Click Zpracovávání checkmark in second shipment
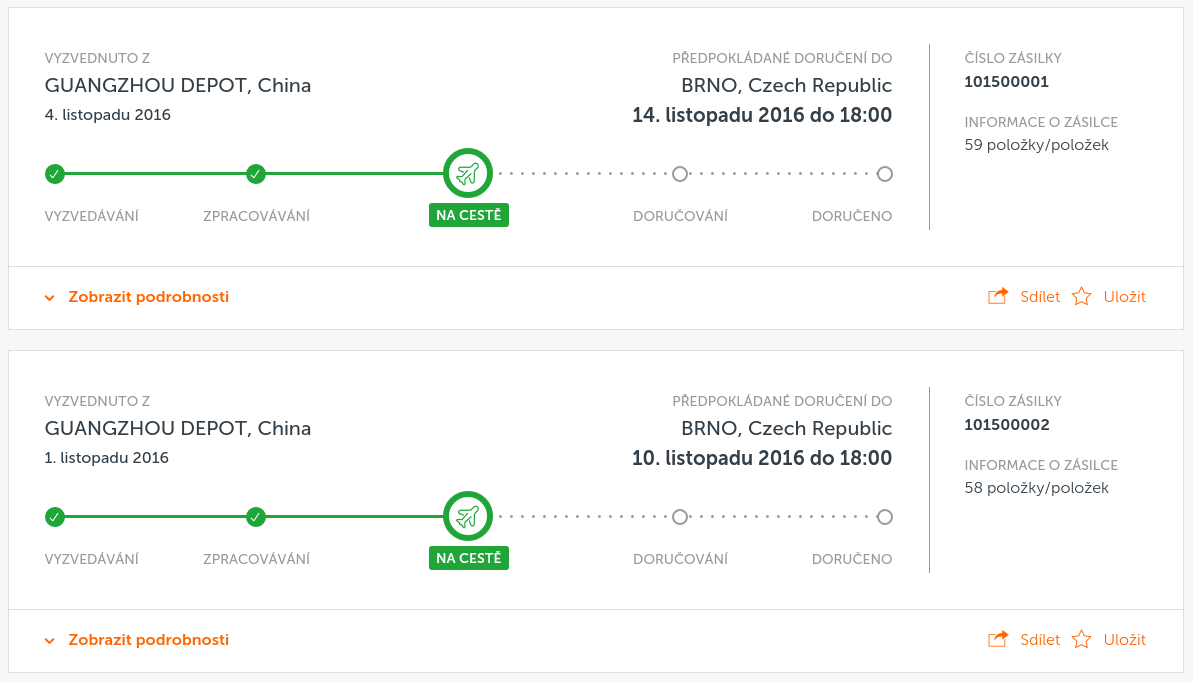The height and width of the screenshot is (682, 1193). 256,518
